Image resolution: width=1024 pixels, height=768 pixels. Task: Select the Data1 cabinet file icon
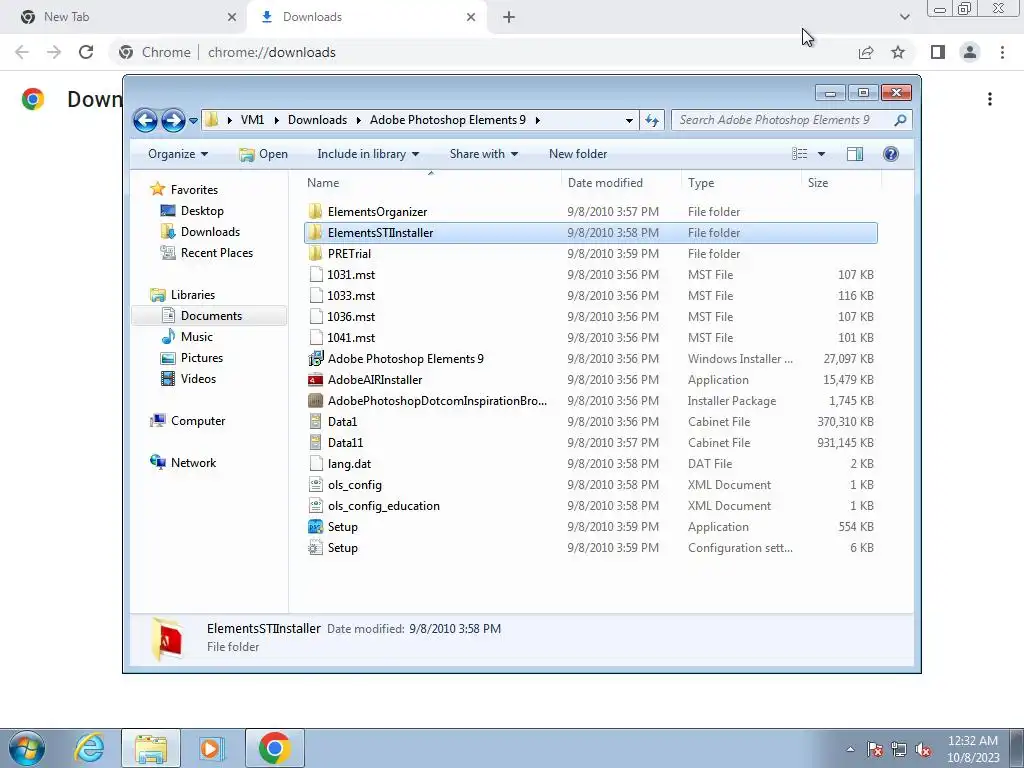coord(315,422)
